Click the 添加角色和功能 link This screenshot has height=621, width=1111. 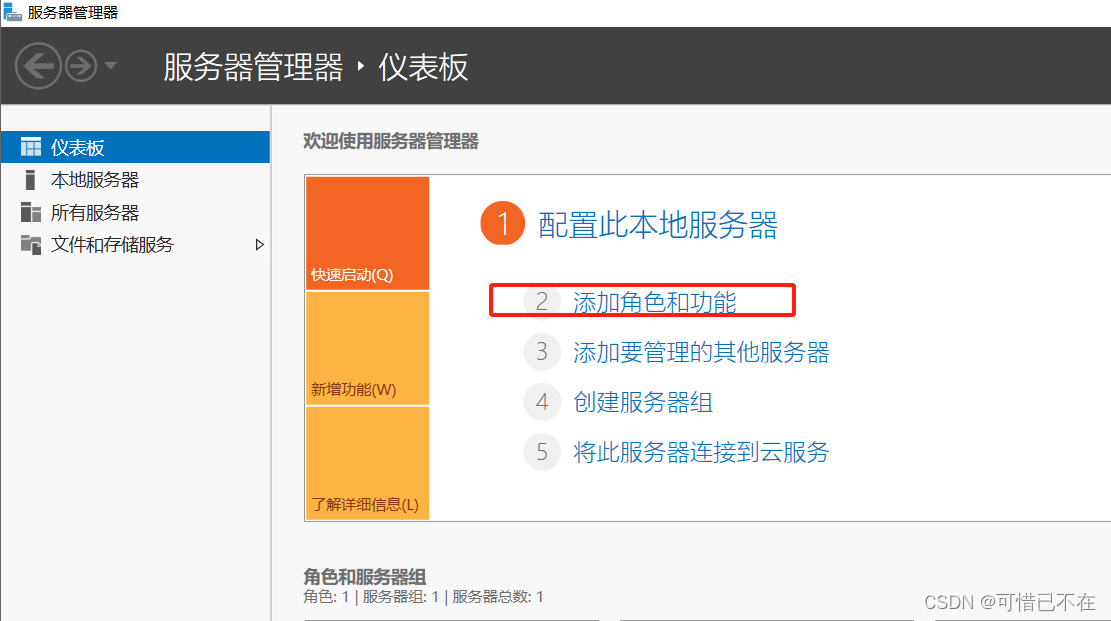[655, 302]
